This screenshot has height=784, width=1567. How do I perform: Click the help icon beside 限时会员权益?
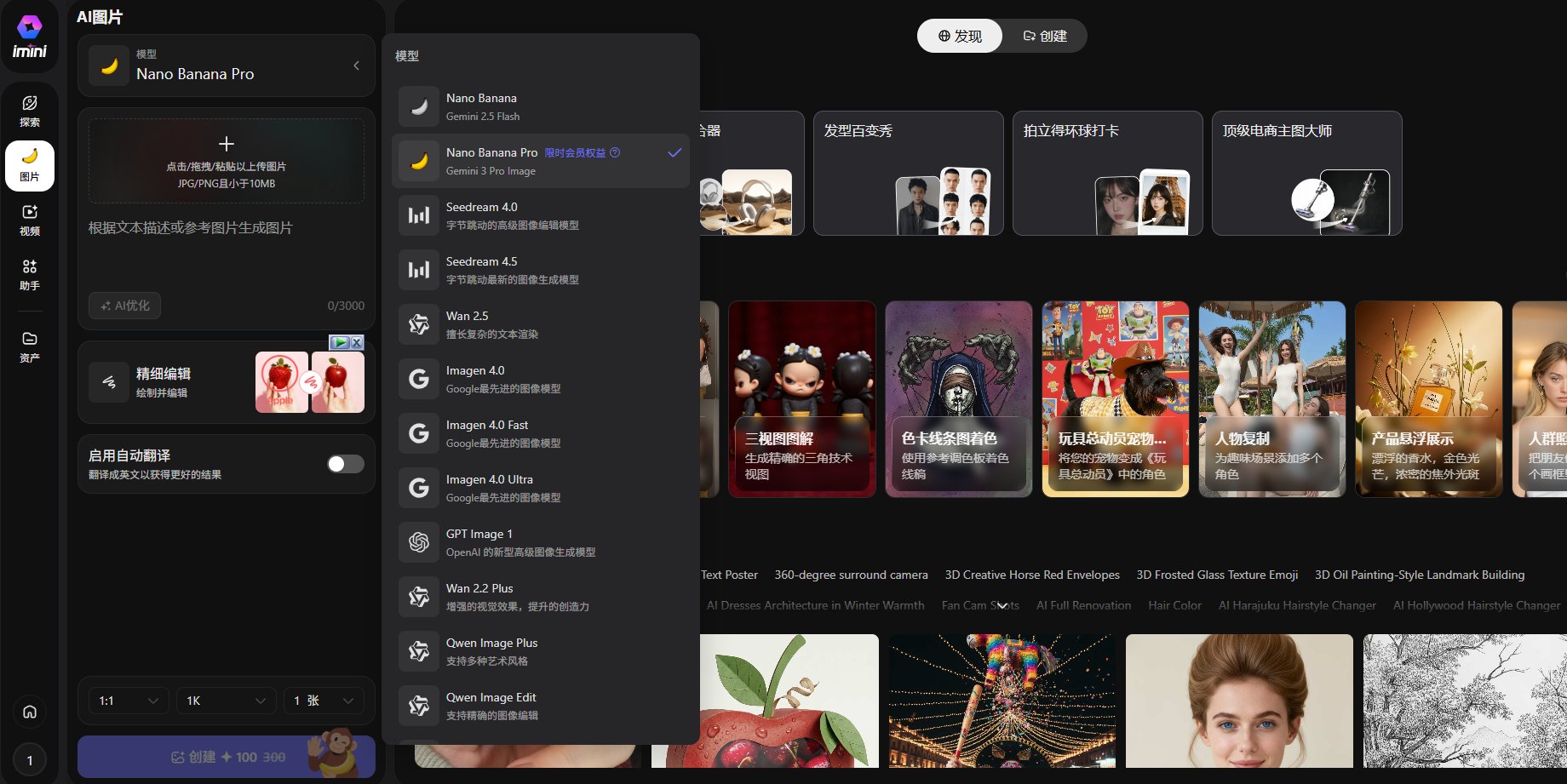coord(615,153)
